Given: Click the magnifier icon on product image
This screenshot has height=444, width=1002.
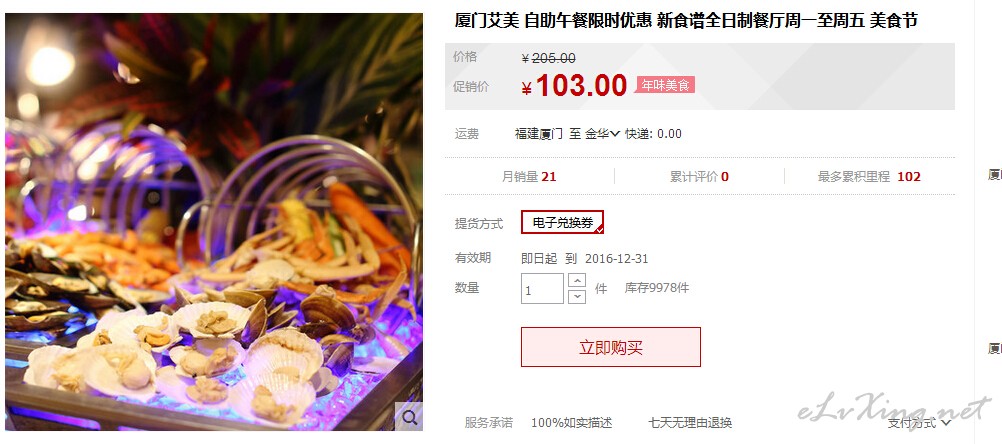Looking at the screenshot, I should (x=408, y=417).
